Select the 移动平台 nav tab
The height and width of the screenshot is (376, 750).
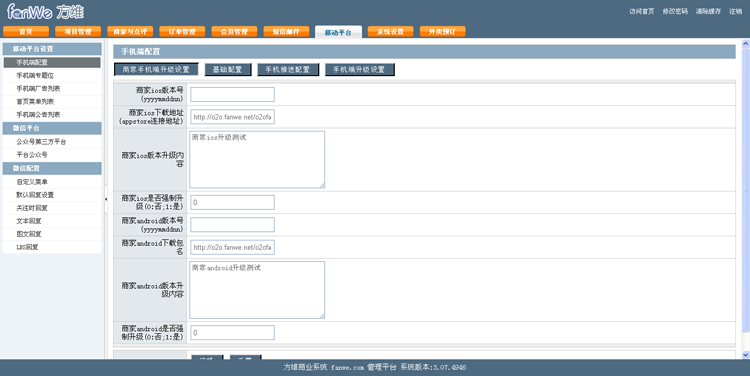point(338,32)
